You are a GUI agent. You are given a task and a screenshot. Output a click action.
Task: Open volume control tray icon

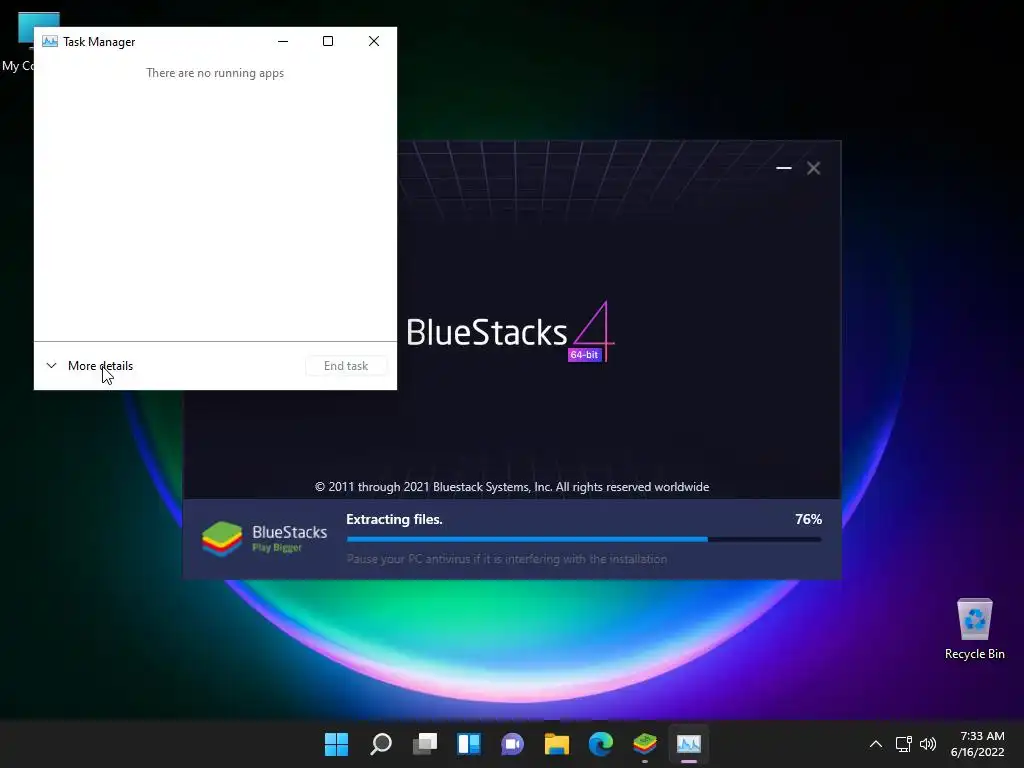tap(927, 744)
